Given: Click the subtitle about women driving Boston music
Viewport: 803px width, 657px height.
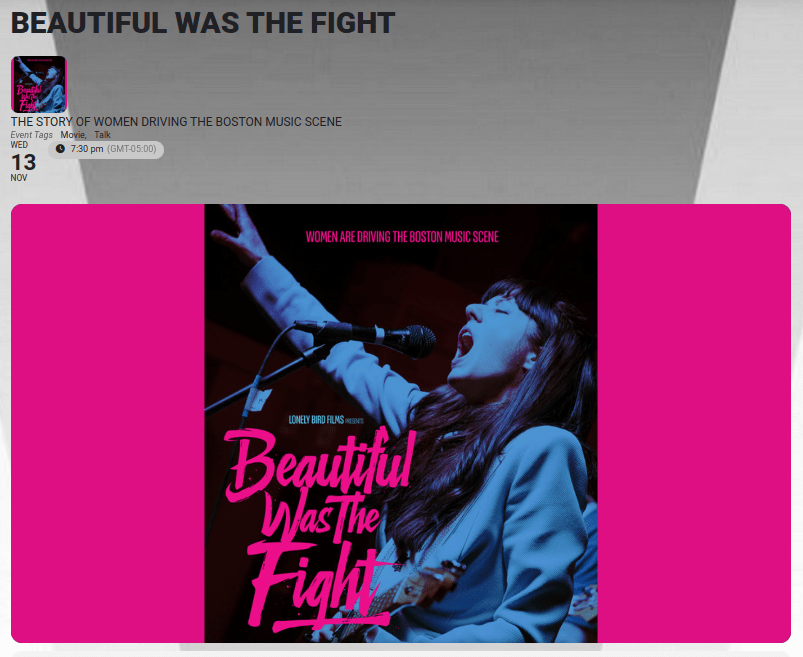Looking at the screenshot, I should [176, 122].
